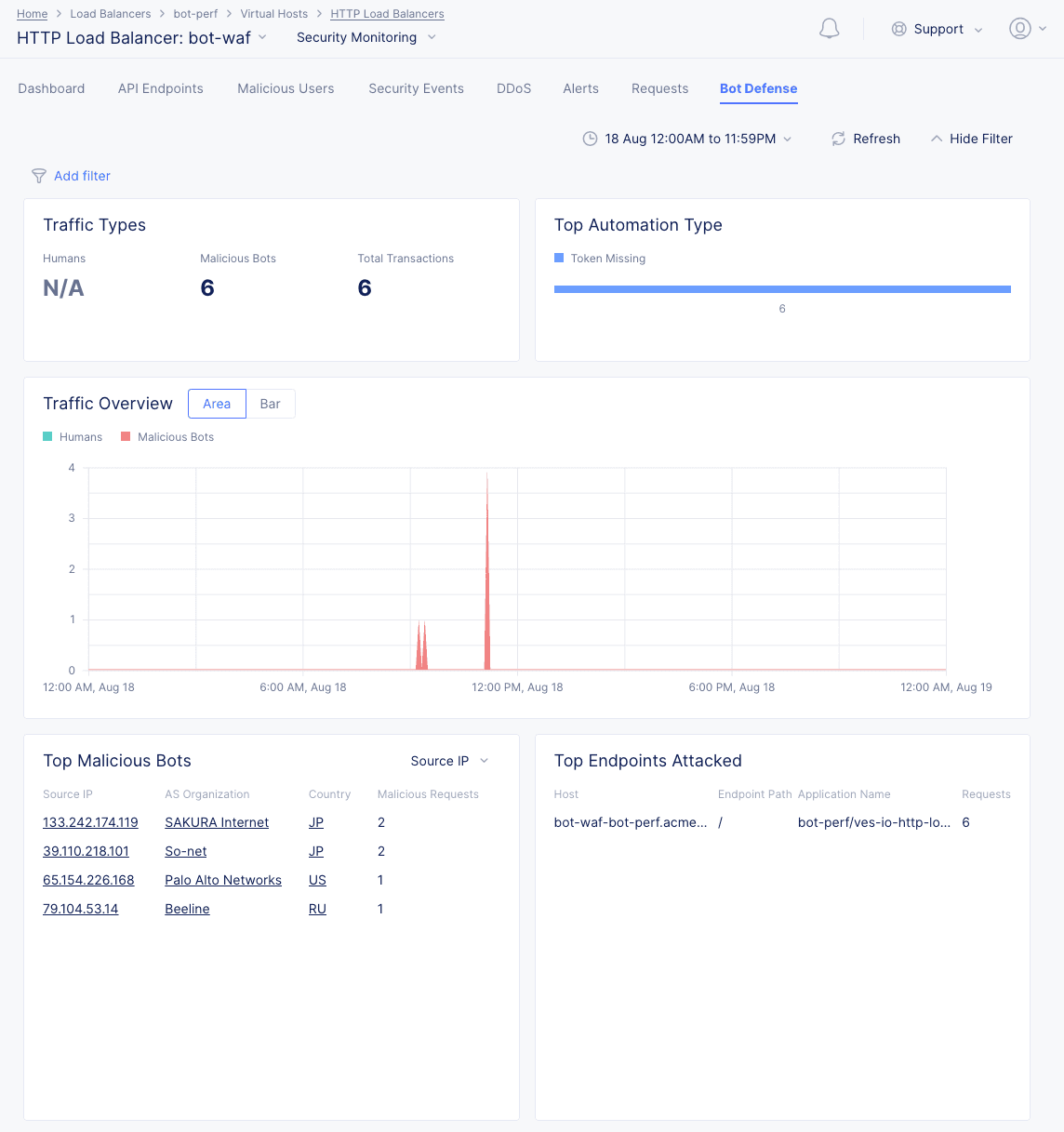
Task: Click the HTTP Load Balancers breadcrumb link
Action: click(x=387, y=14)
